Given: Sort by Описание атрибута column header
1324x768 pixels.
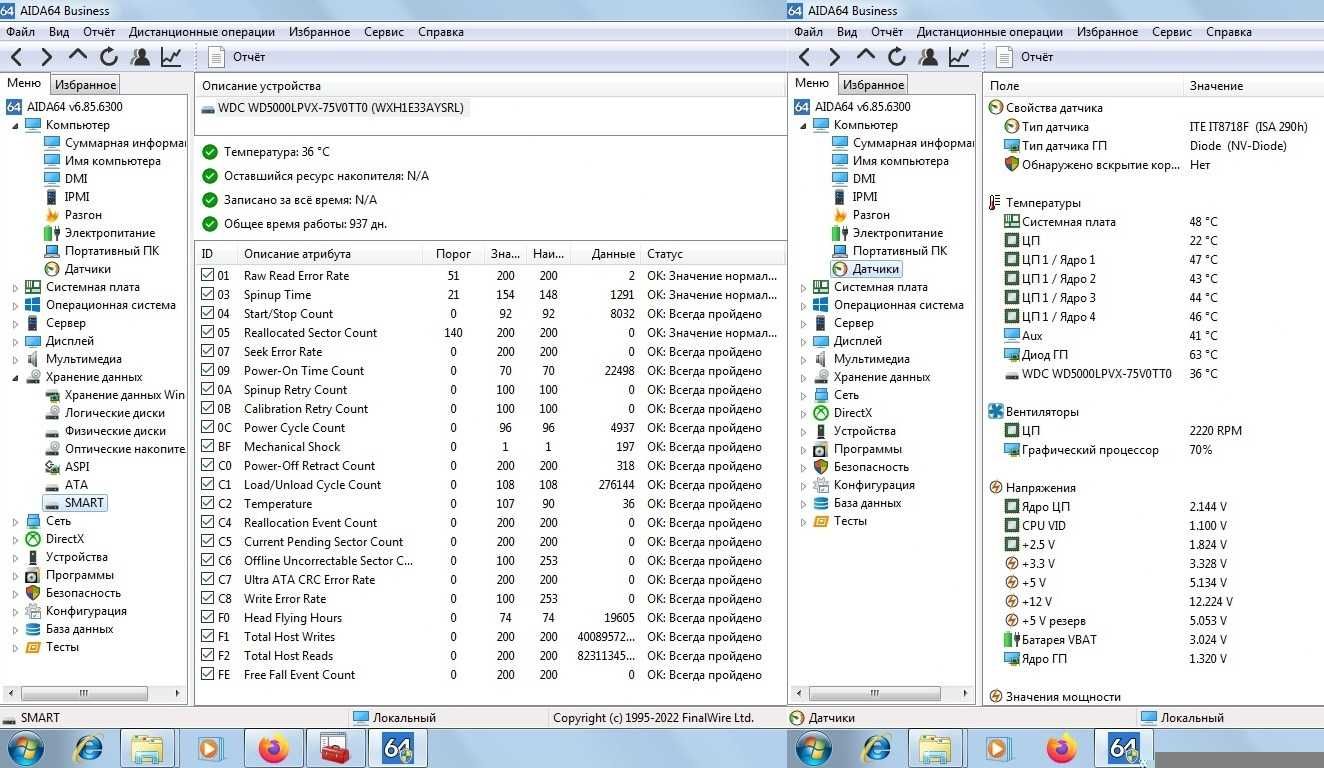Looking at the screenshot, I should pyautogui.click(x=330, y=254).
